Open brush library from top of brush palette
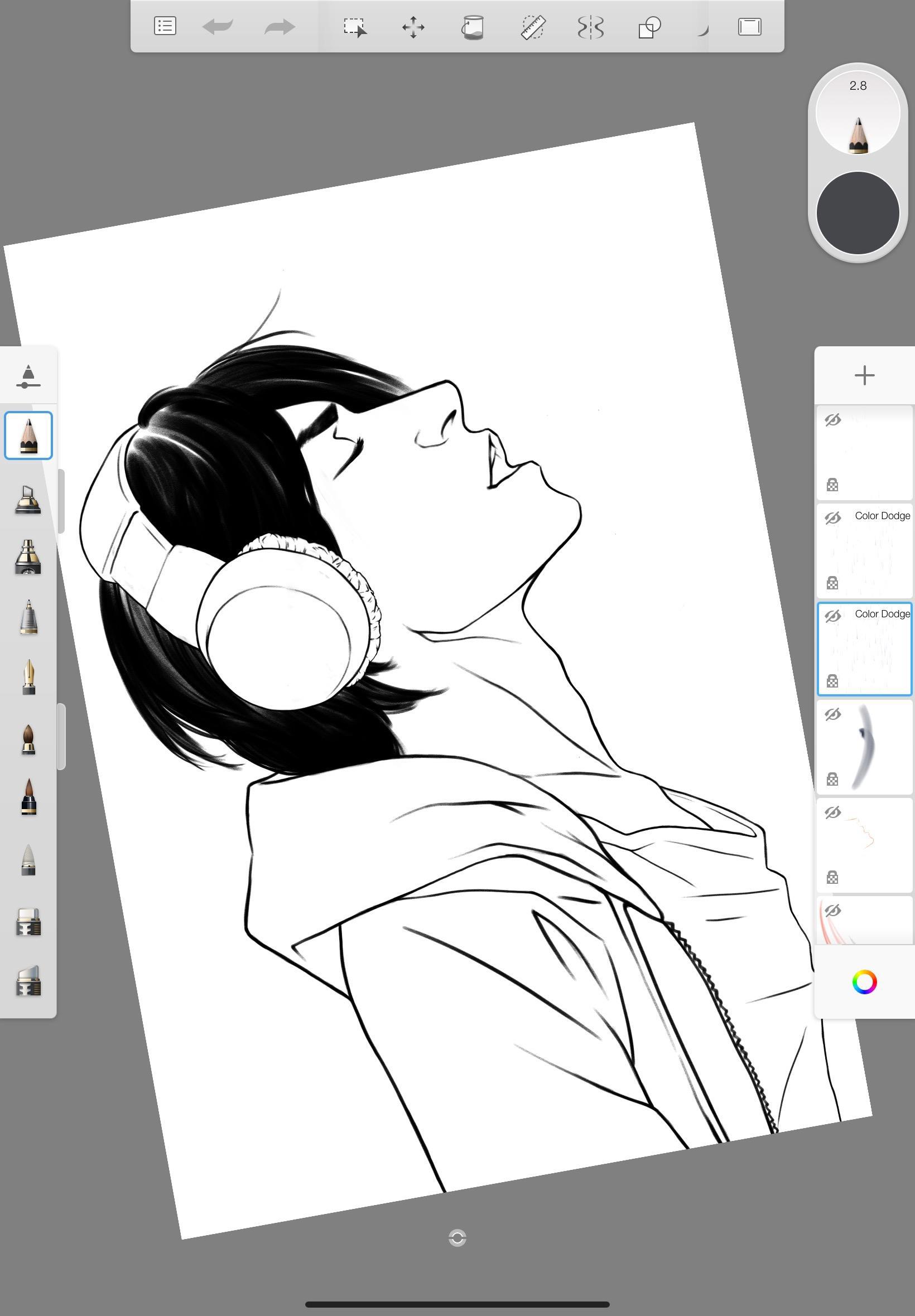The image size is (915, 1316). coord(28,376)
